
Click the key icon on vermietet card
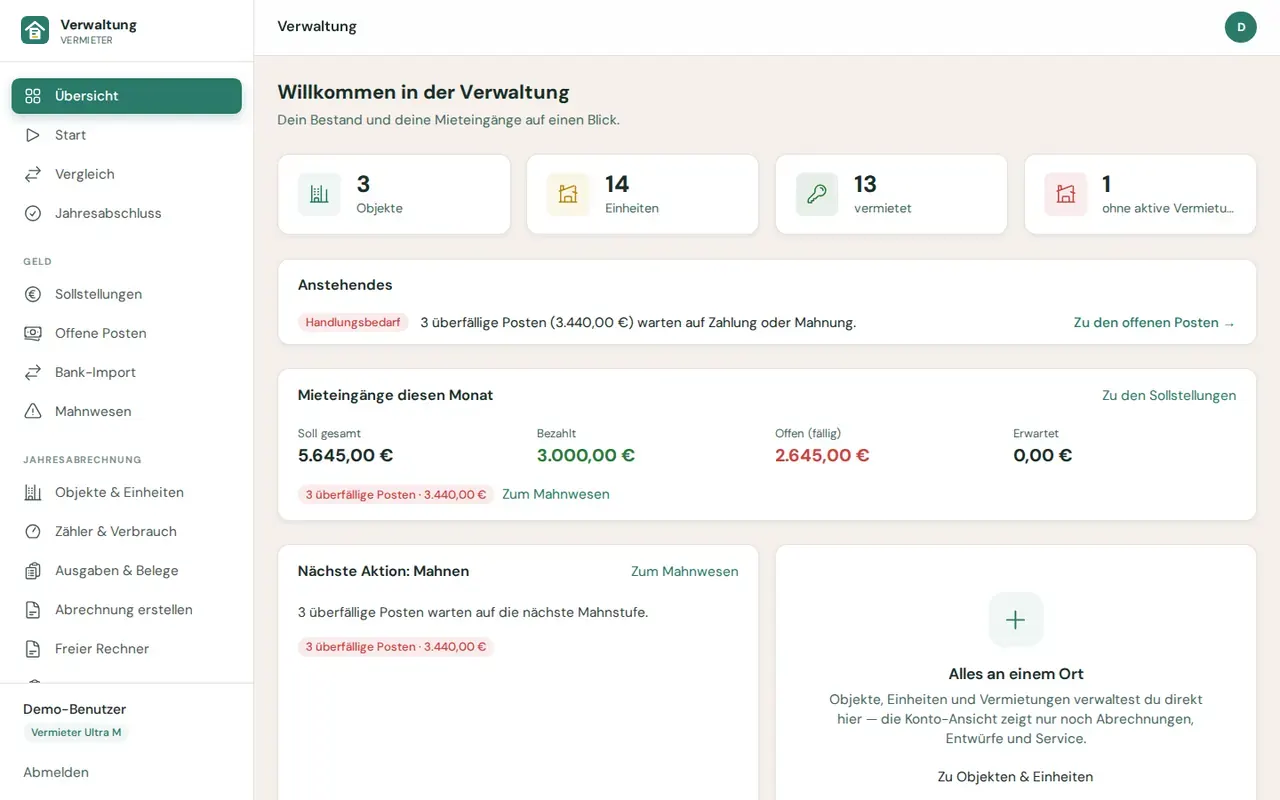coord(817,194)
